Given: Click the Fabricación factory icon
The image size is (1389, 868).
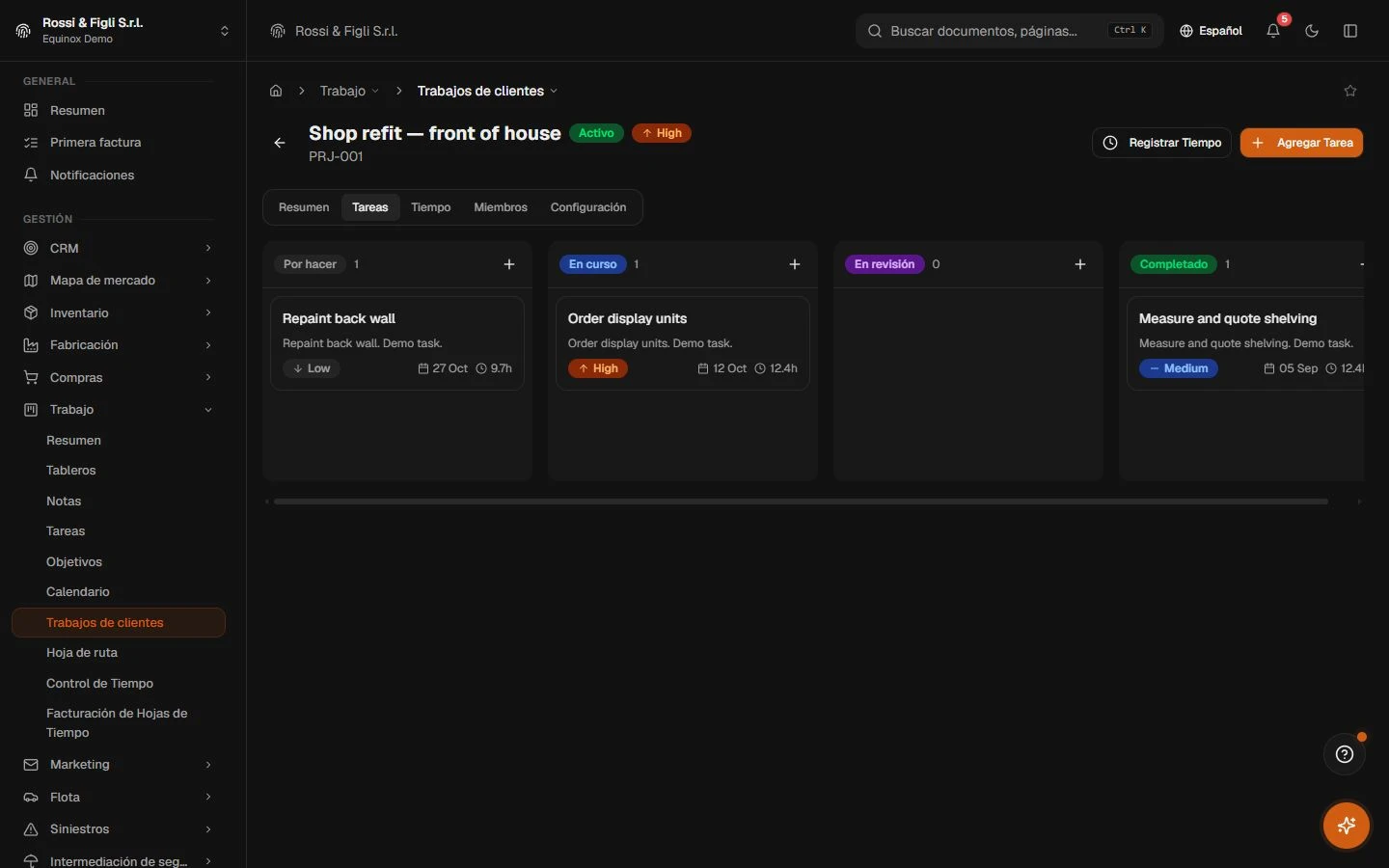Looking at the screenshot, I should tap(31, 345).
